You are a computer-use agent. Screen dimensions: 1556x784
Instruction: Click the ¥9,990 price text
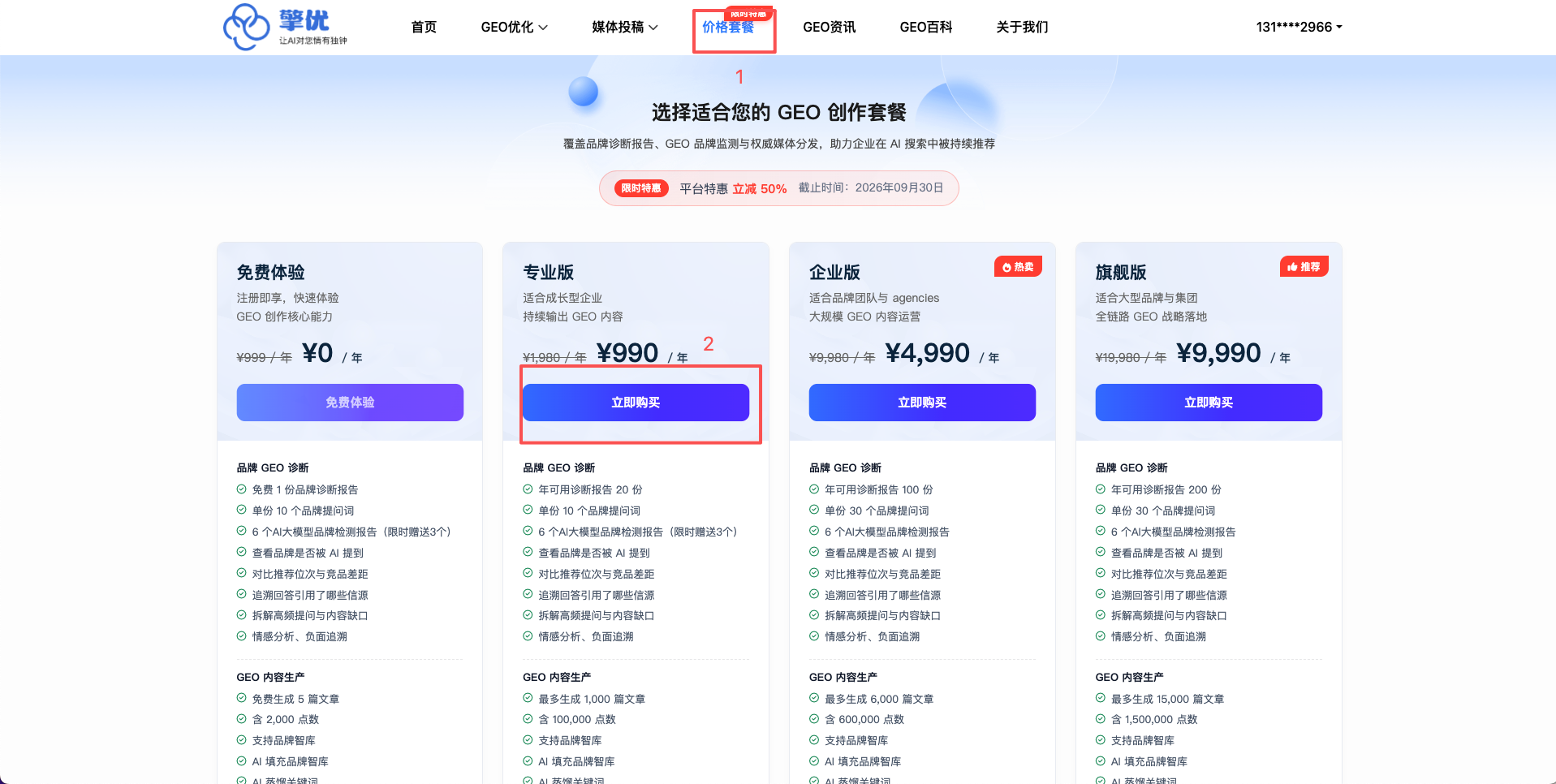pyautogui.click(x=1218, y=353)
